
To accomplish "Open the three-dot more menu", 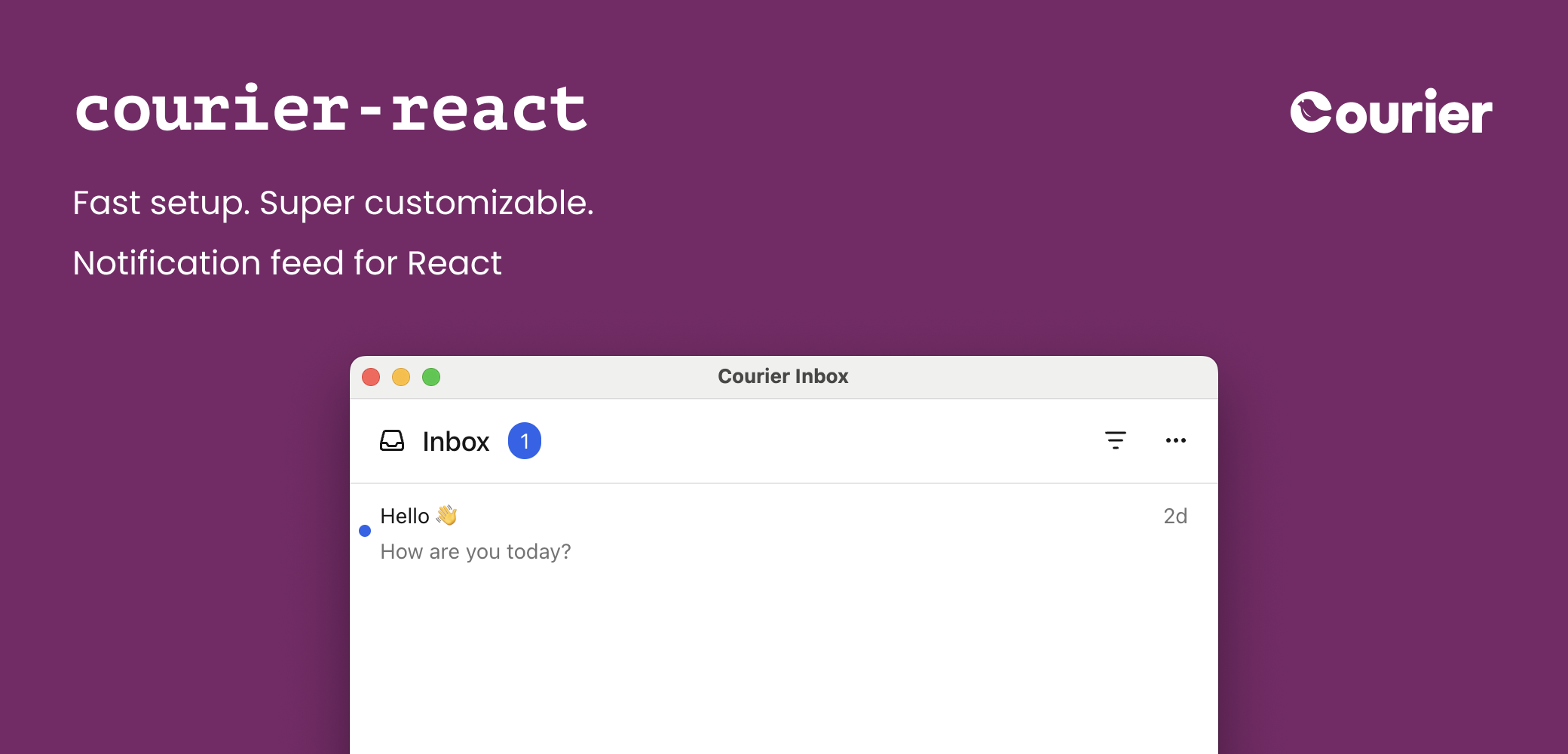I will pyautogui.click(x=1175, y=440).
